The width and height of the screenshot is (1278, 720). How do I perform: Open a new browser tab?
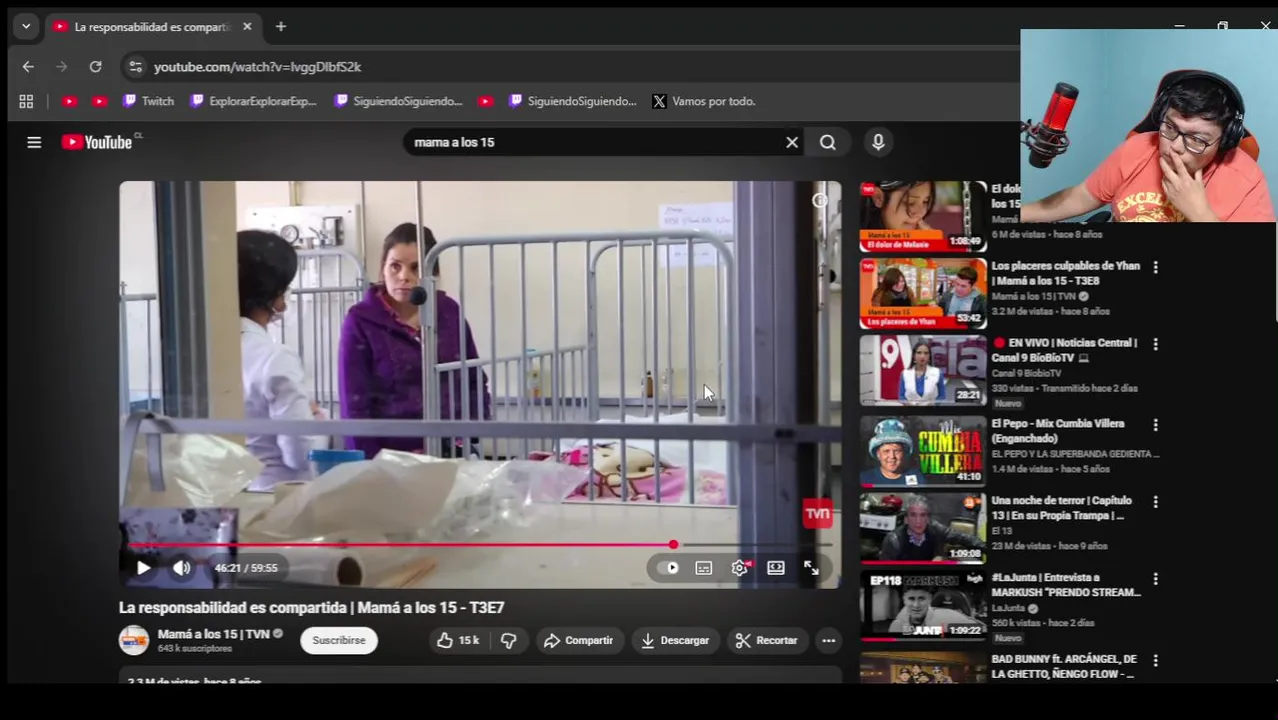click(281, 27)
